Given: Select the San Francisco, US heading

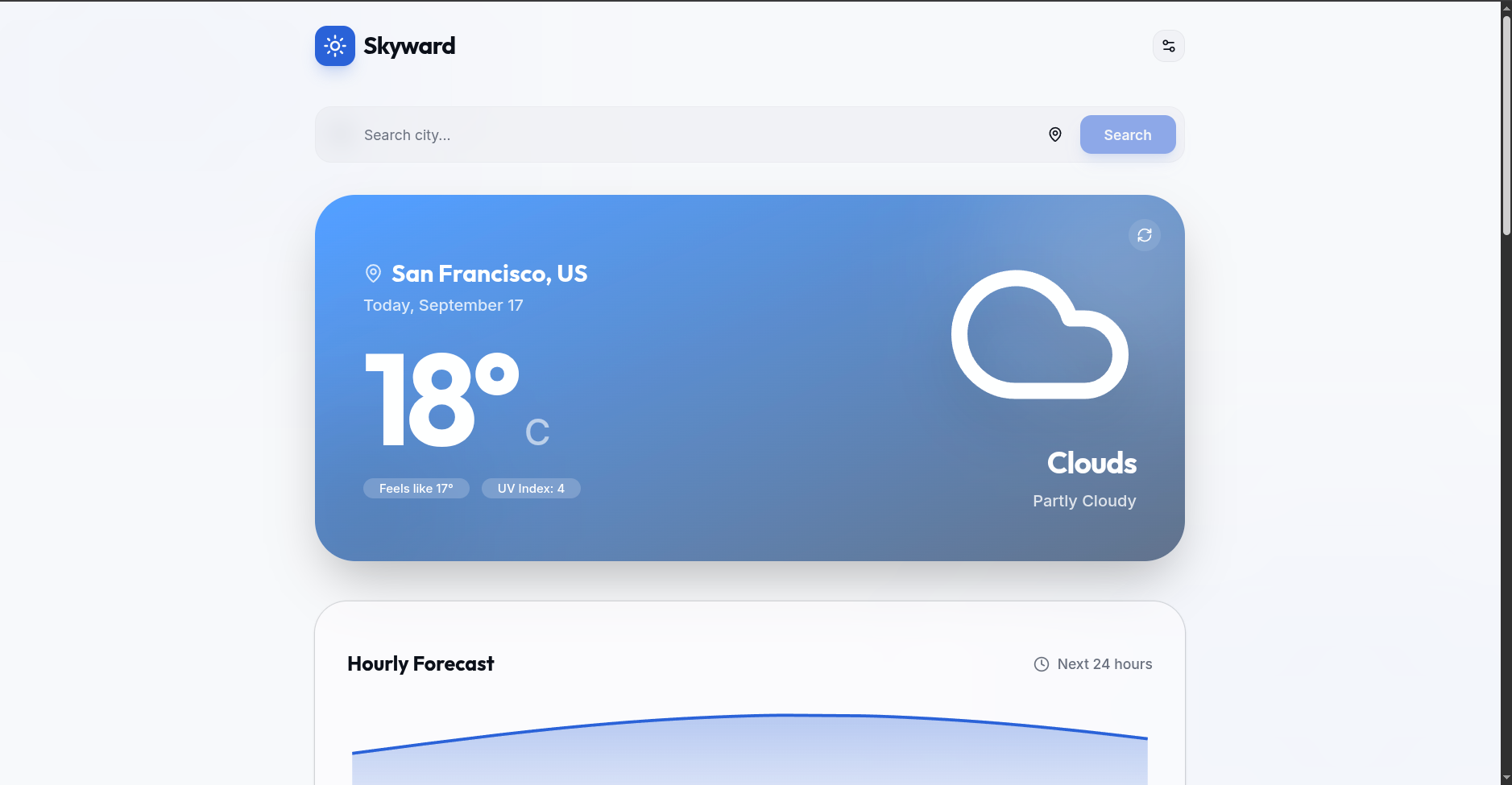Looking at the screenshot, I should (x=489, y=274).
